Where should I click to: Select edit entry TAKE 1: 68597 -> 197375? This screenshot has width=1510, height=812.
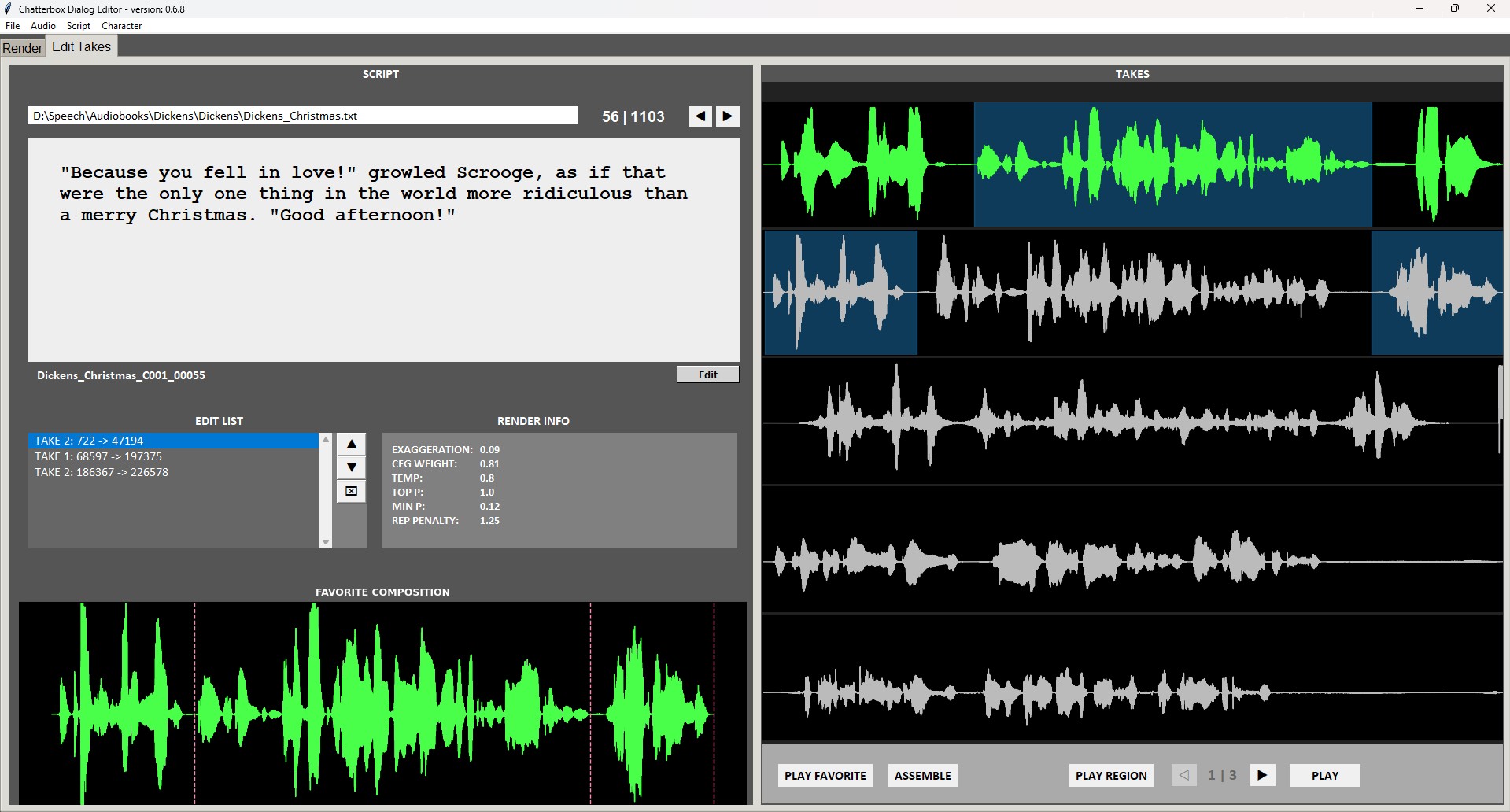pos(98,456)
